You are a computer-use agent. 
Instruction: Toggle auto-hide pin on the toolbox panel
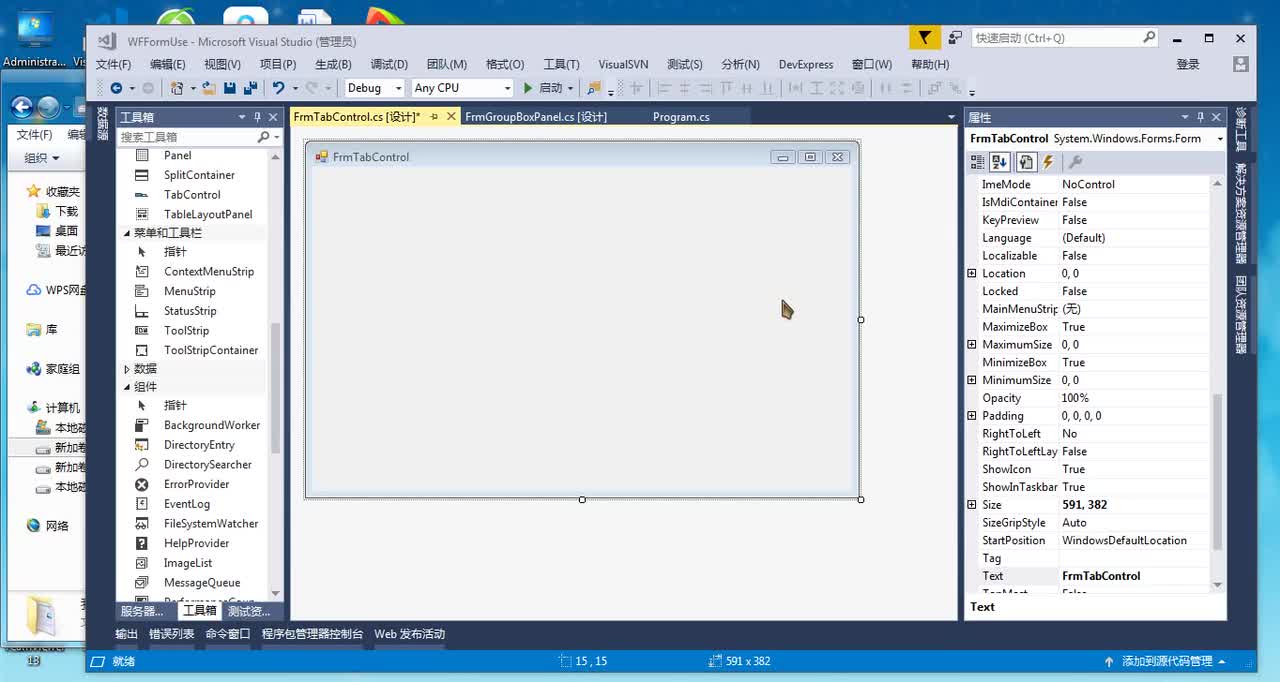coord(257,117)
